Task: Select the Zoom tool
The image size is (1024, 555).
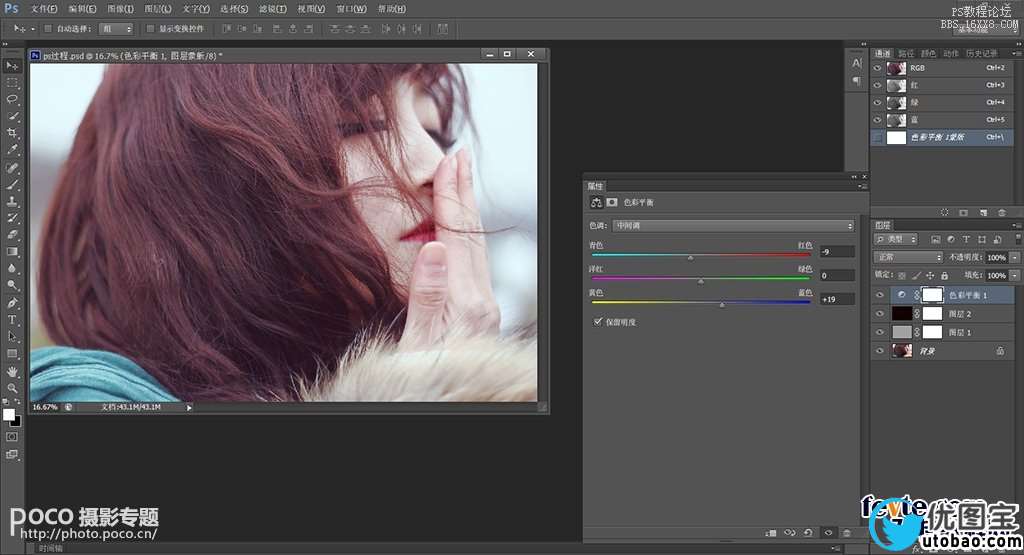Action: click(12, 388)
